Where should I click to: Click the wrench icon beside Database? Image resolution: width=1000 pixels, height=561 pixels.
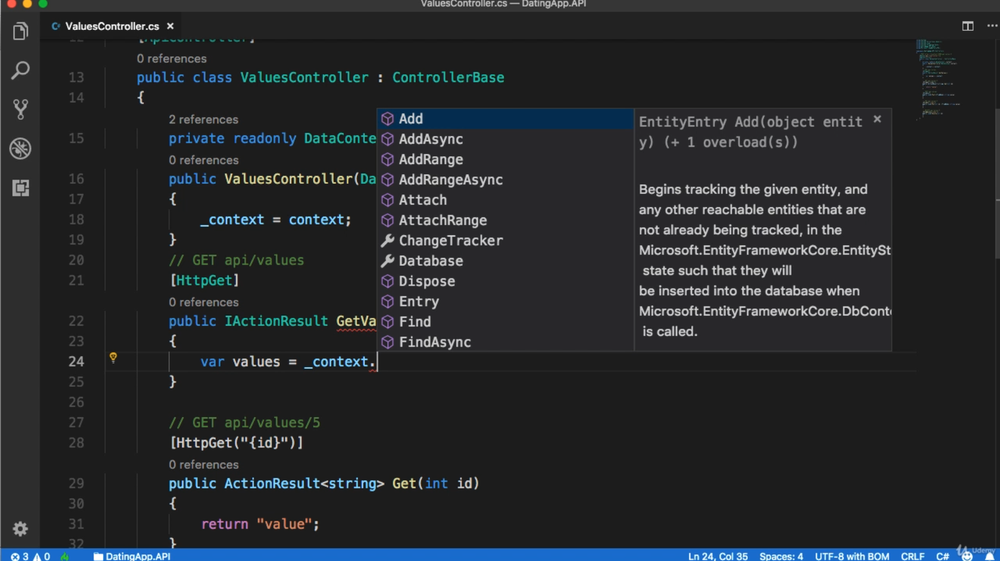[387, 261]
